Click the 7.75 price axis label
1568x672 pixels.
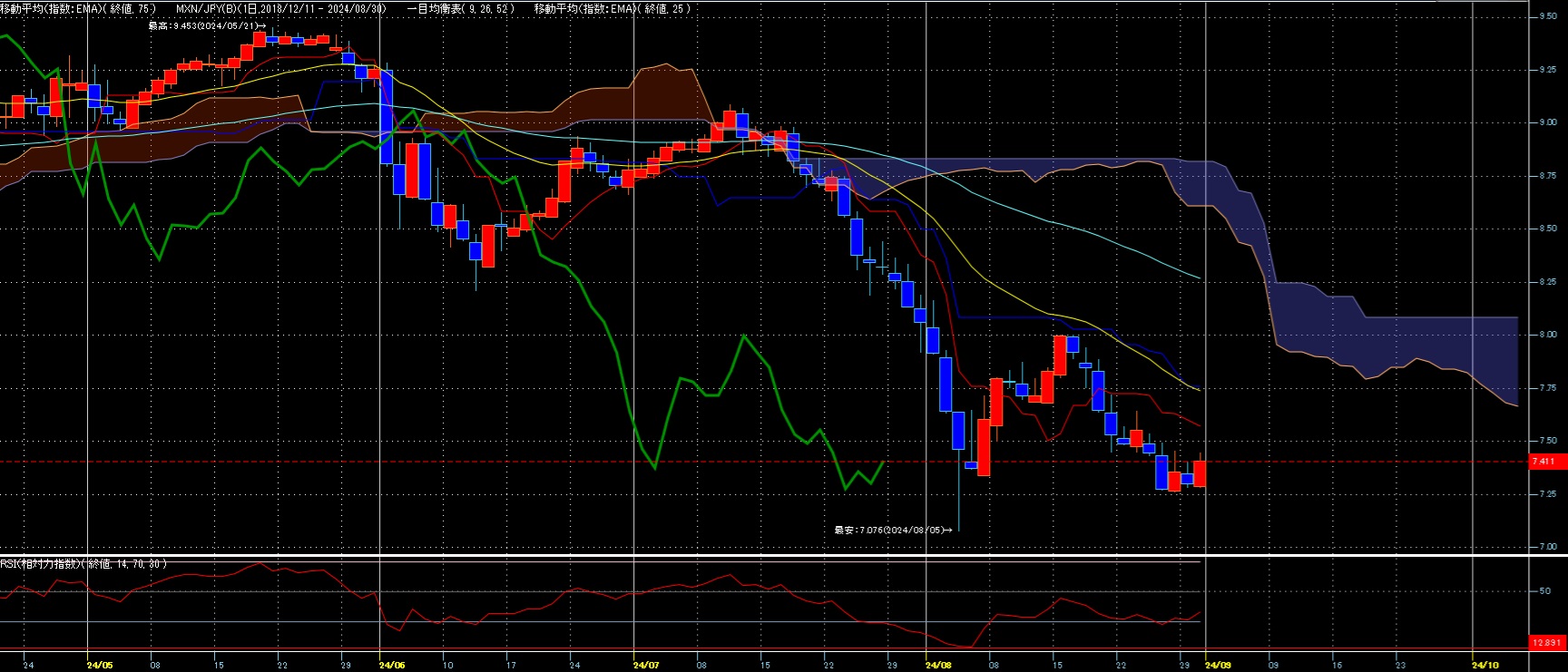(x=1547, y=388)
